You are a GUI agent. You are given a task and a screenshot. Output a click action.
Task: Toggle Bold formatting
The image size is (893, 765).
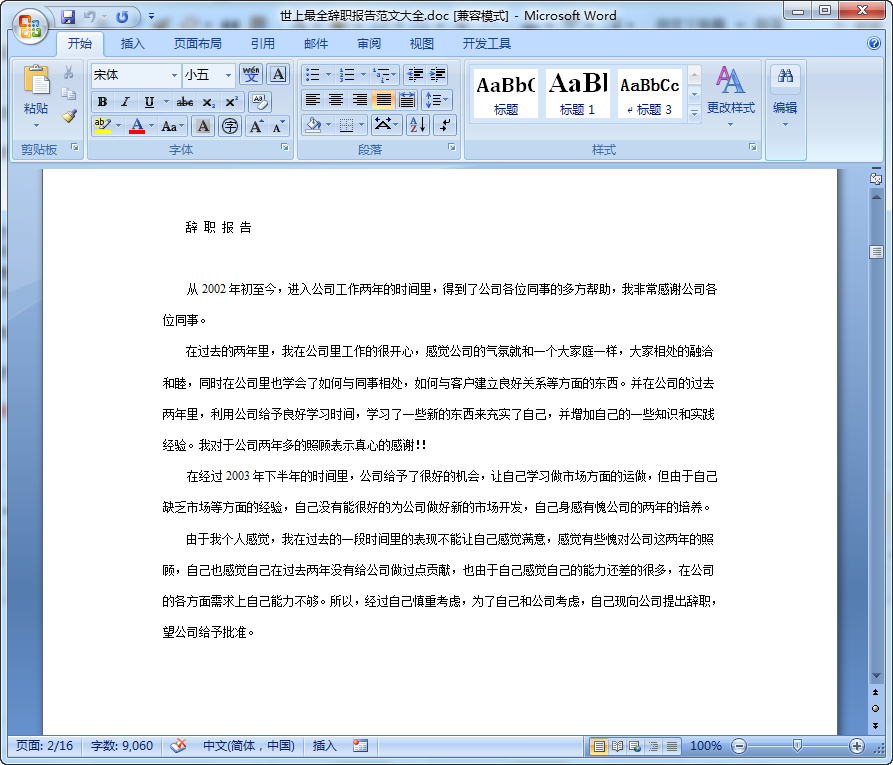103,102
